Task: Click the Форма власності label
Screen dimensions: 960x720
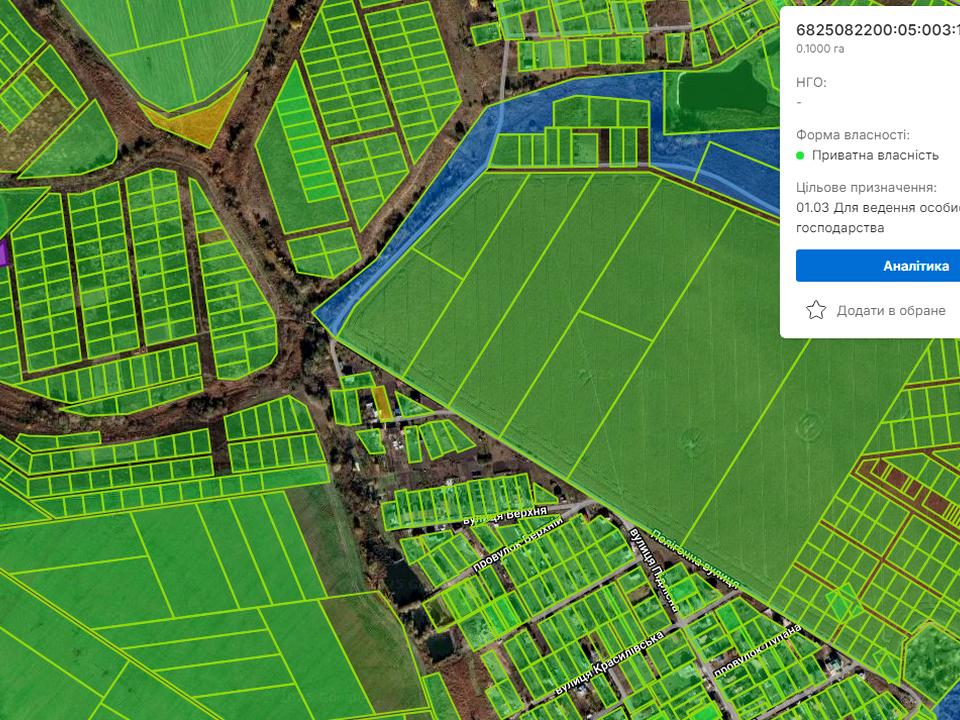Action: click(853, 134)
